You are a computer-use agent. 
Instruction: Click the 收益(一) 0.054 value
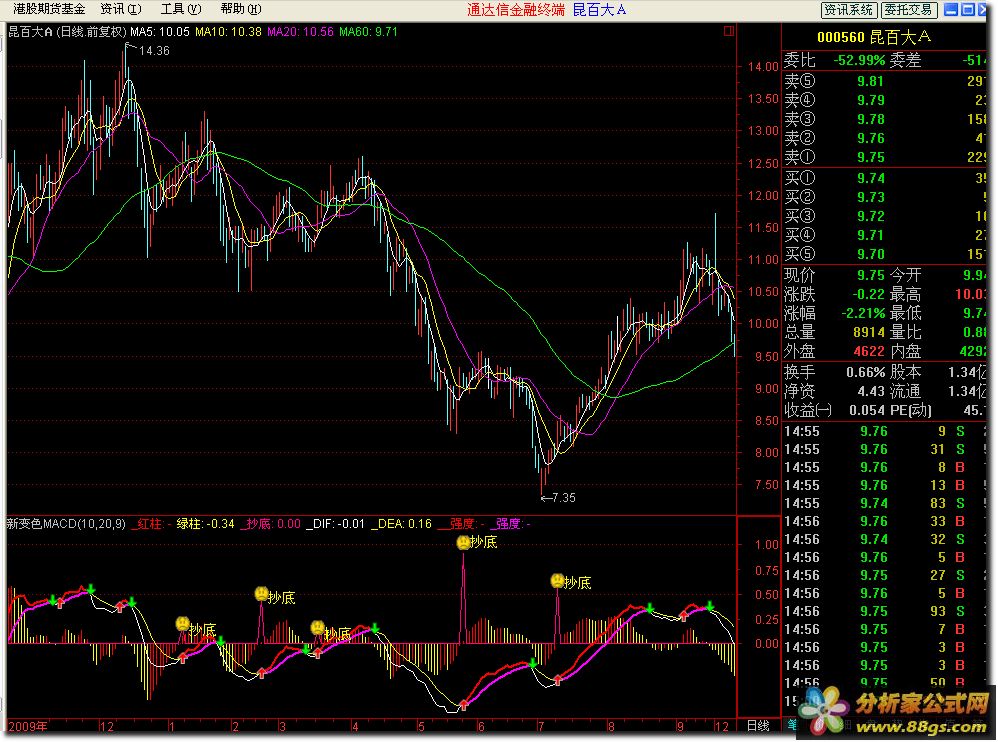(x=867, y=410)
